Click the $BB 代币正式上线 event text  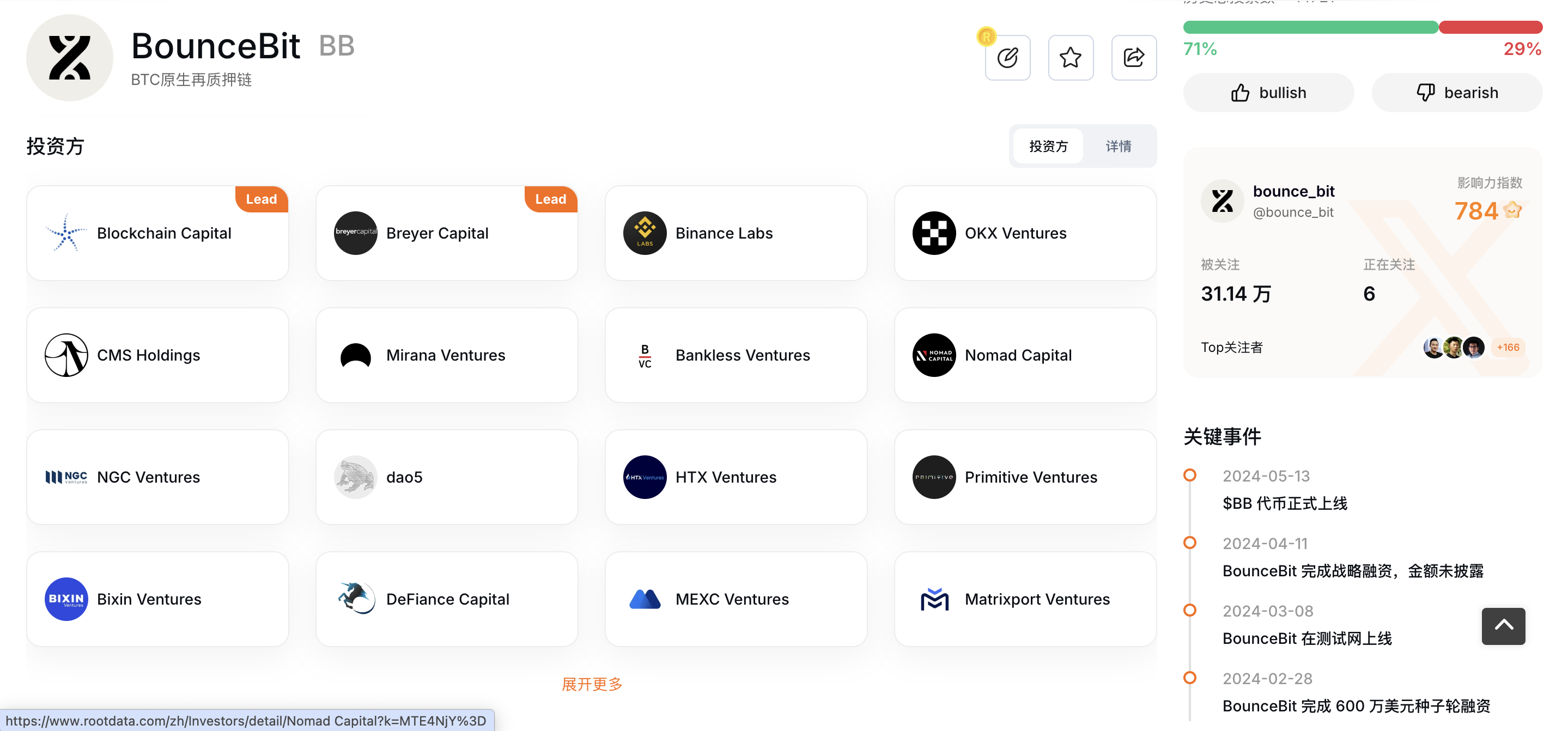pyautogui.click(x=1284, y=503)
